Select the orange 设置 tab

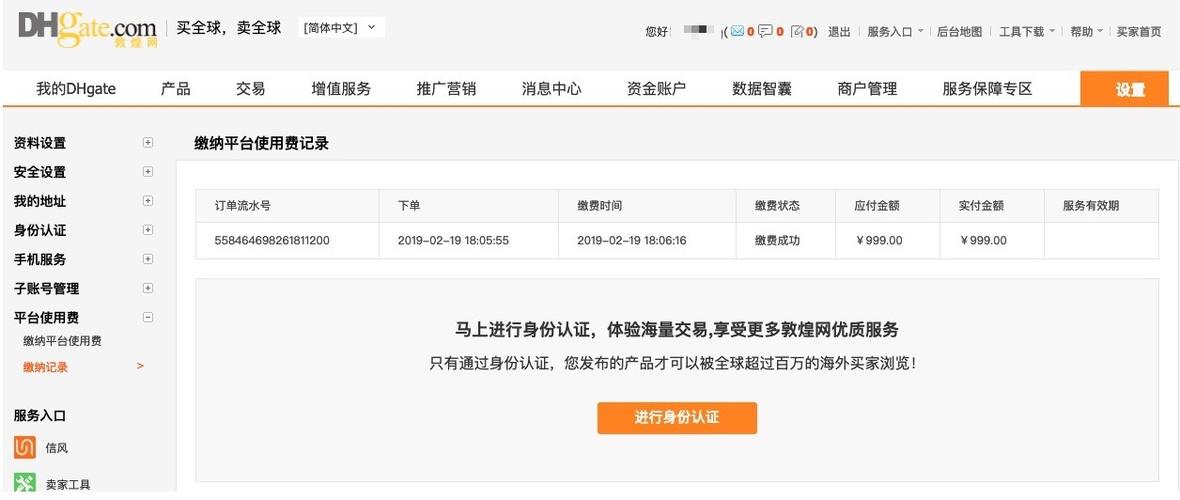click(1124, 89)
